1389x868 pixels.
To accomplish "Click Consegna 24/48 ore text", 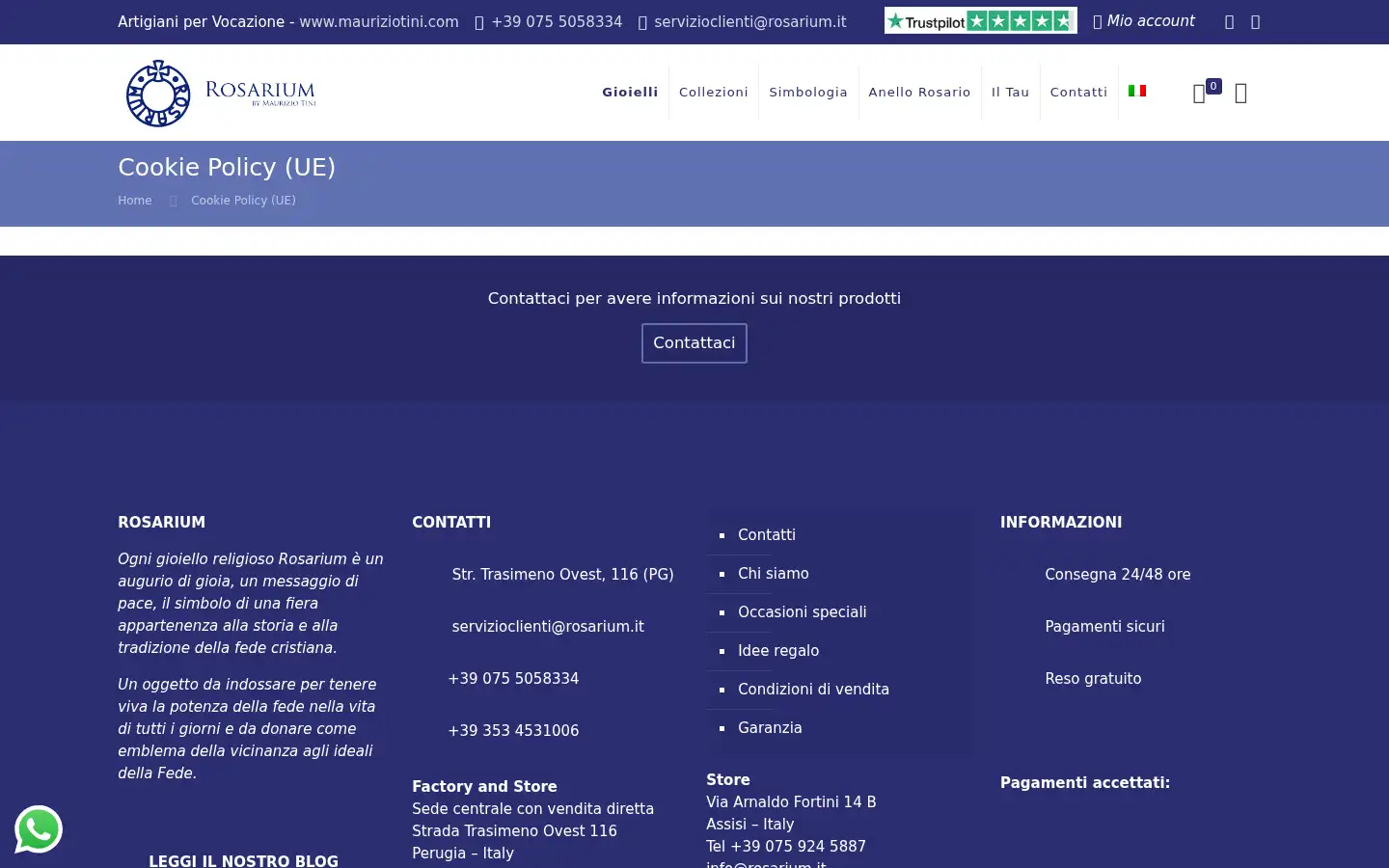I will tap(1118, 575).
